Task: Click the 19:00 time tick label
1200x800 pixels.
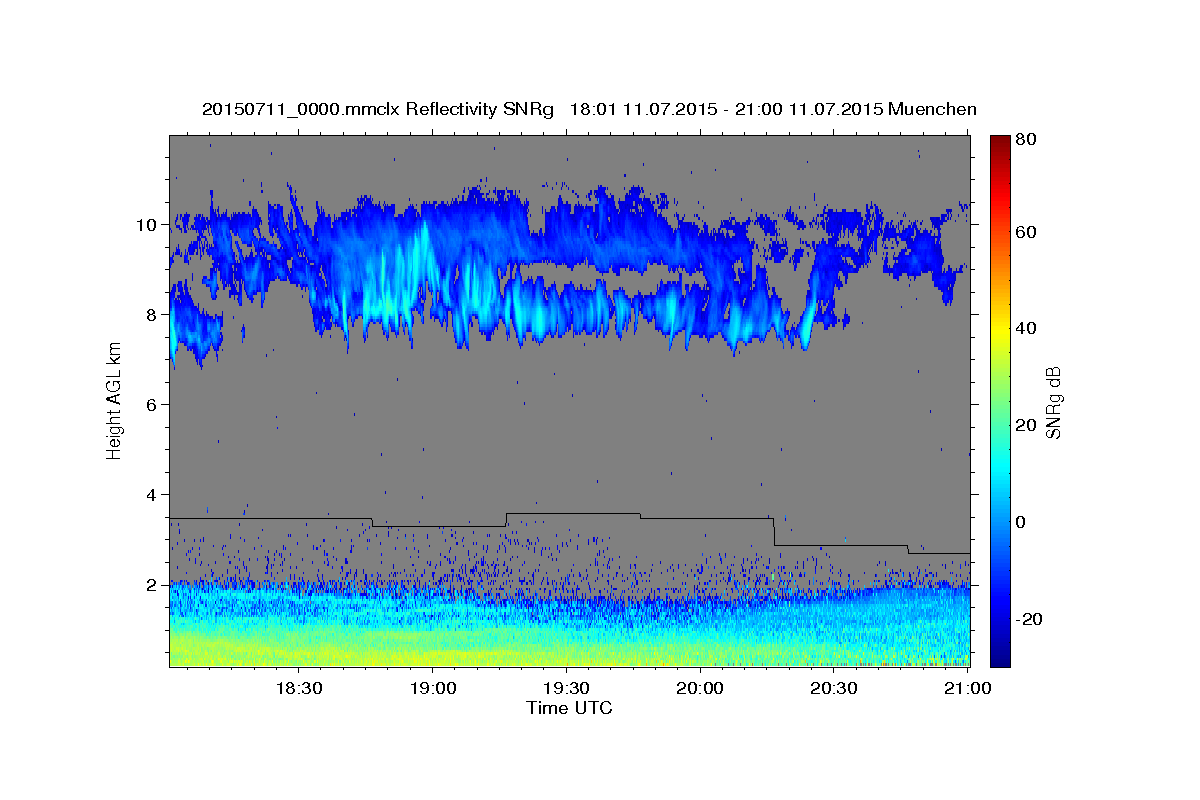Action: pyautogui.click(x=431, y=688)
